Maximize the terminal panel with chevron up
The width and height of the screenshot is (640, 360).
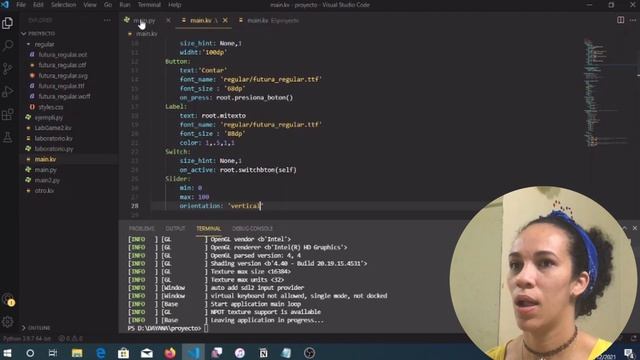(x=624, y=228)
